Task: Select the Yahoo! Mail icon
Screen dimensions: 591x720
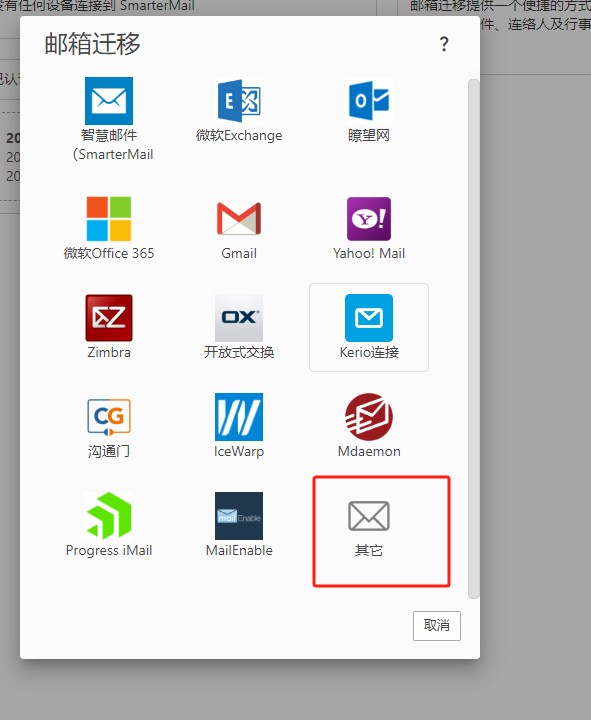Action: pos(369,219)
